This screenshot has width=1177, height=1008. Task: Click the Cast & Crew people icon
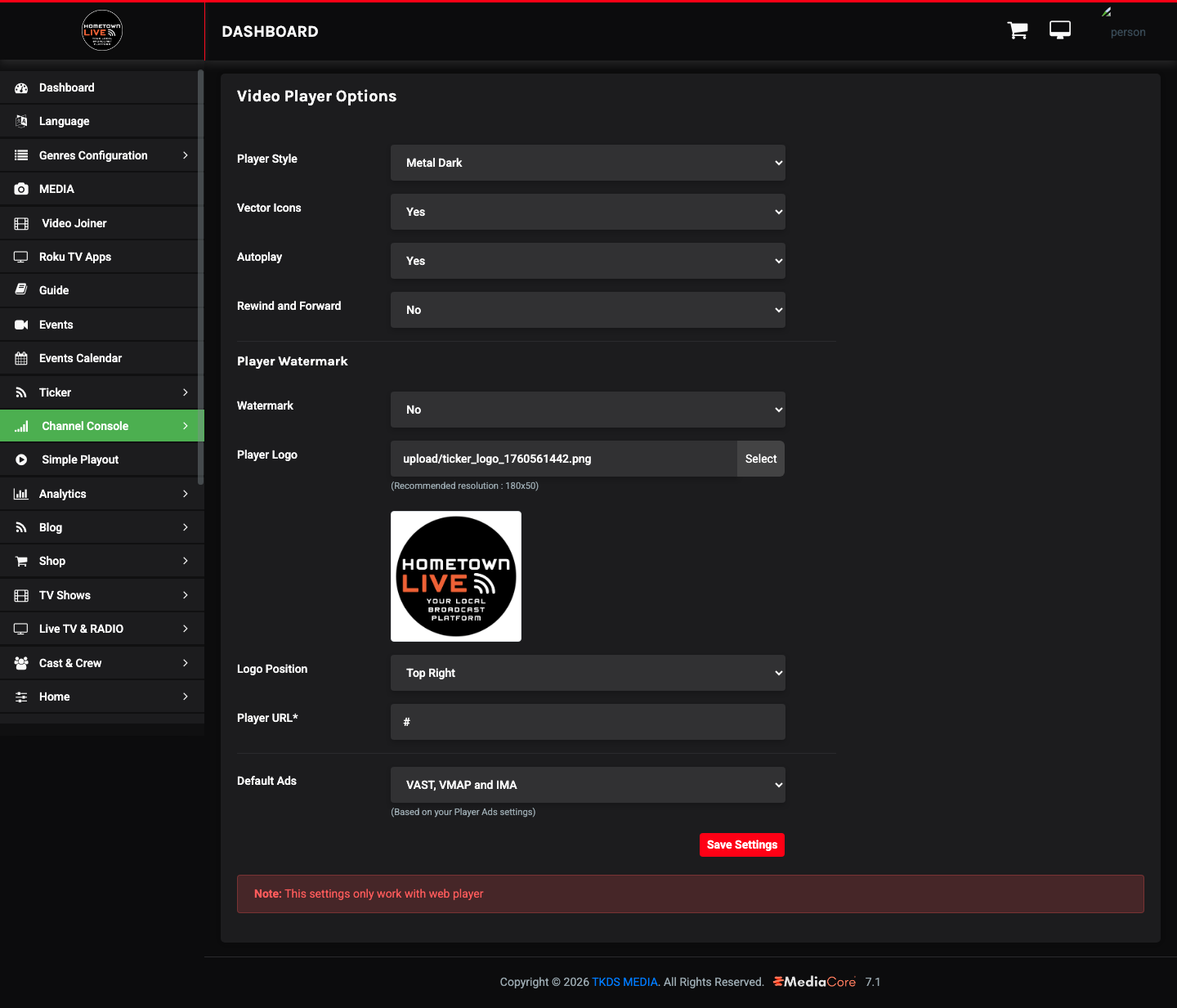coord(21,663)
